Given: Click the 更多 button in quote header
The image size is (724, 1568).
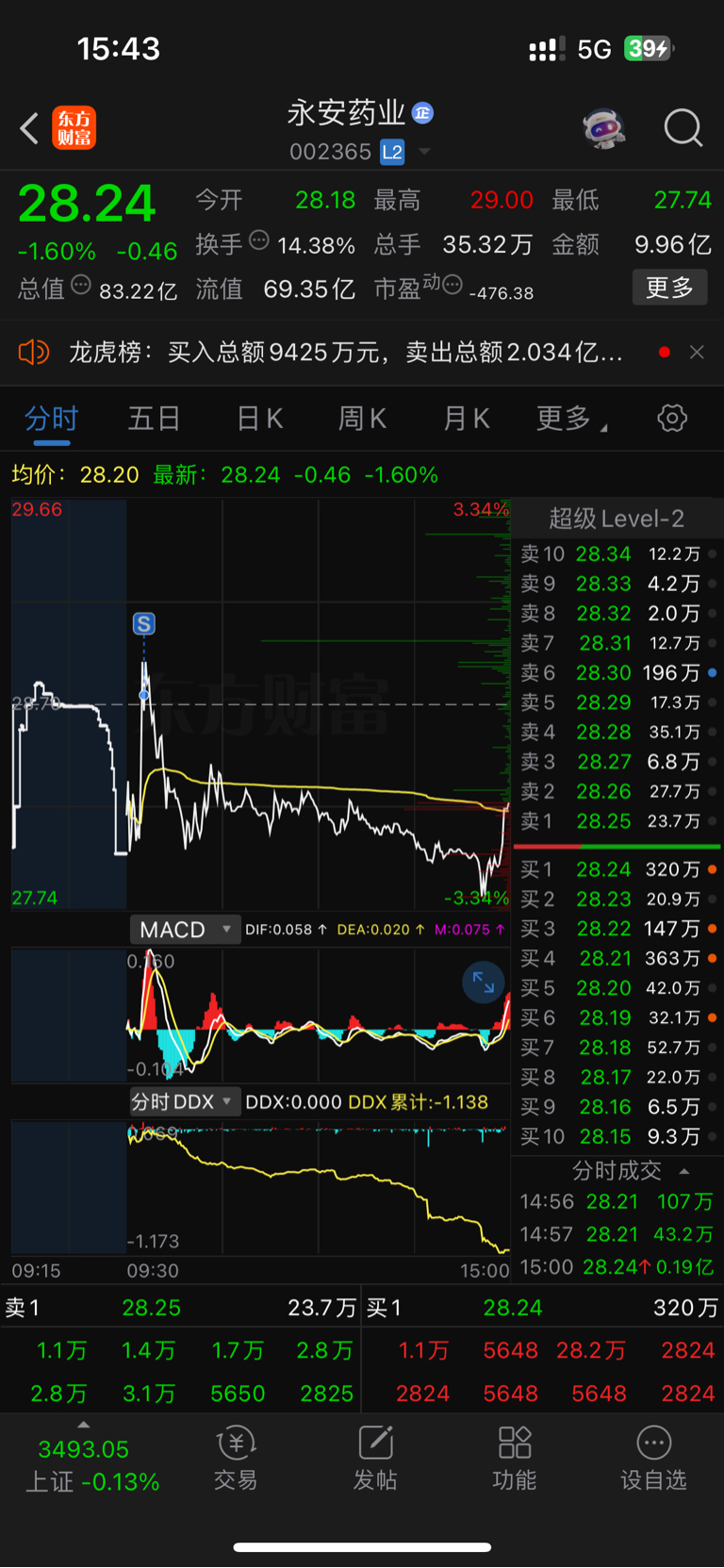Looking at the screenshot, I should pos(669,288).
